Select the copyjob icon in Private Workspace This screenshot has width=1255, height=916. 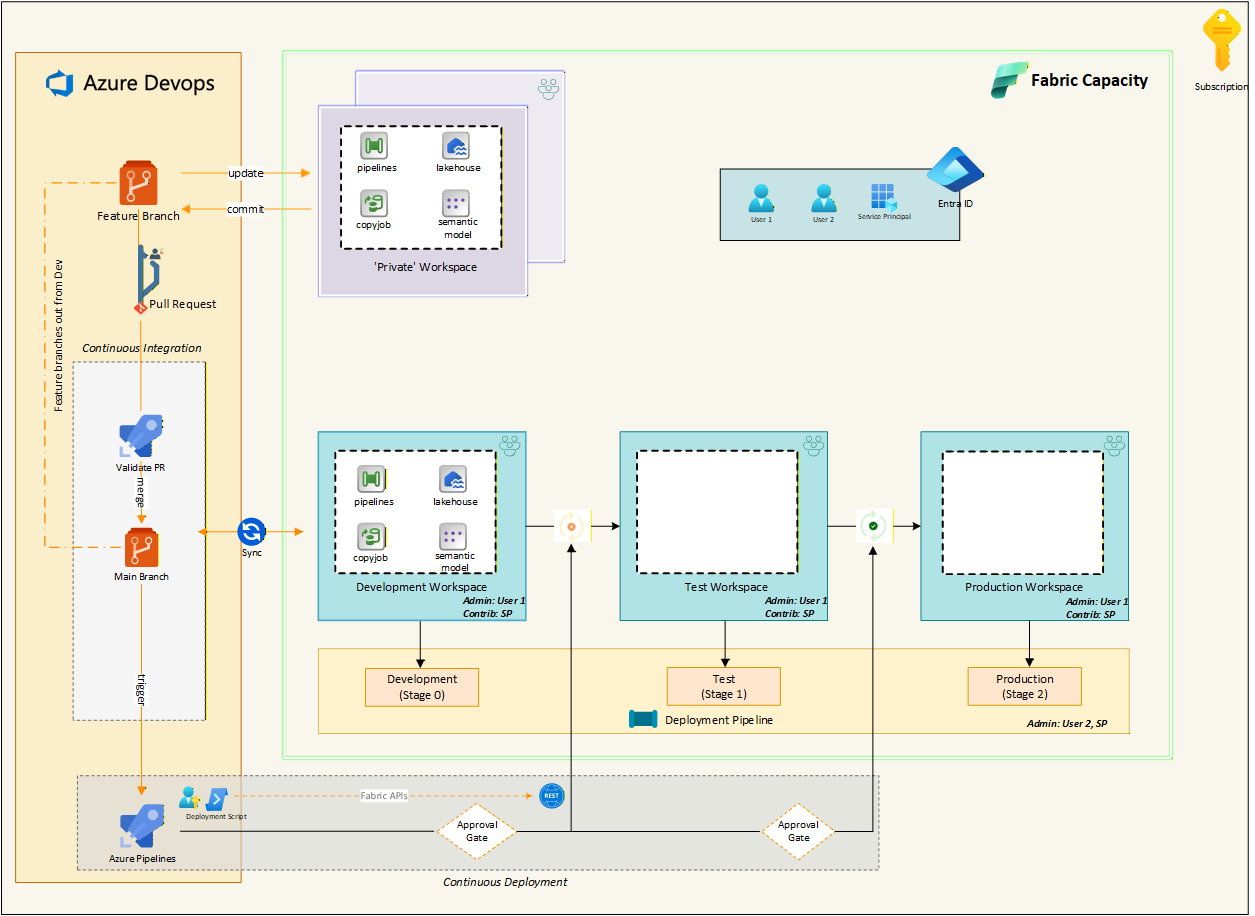[375, 203]
